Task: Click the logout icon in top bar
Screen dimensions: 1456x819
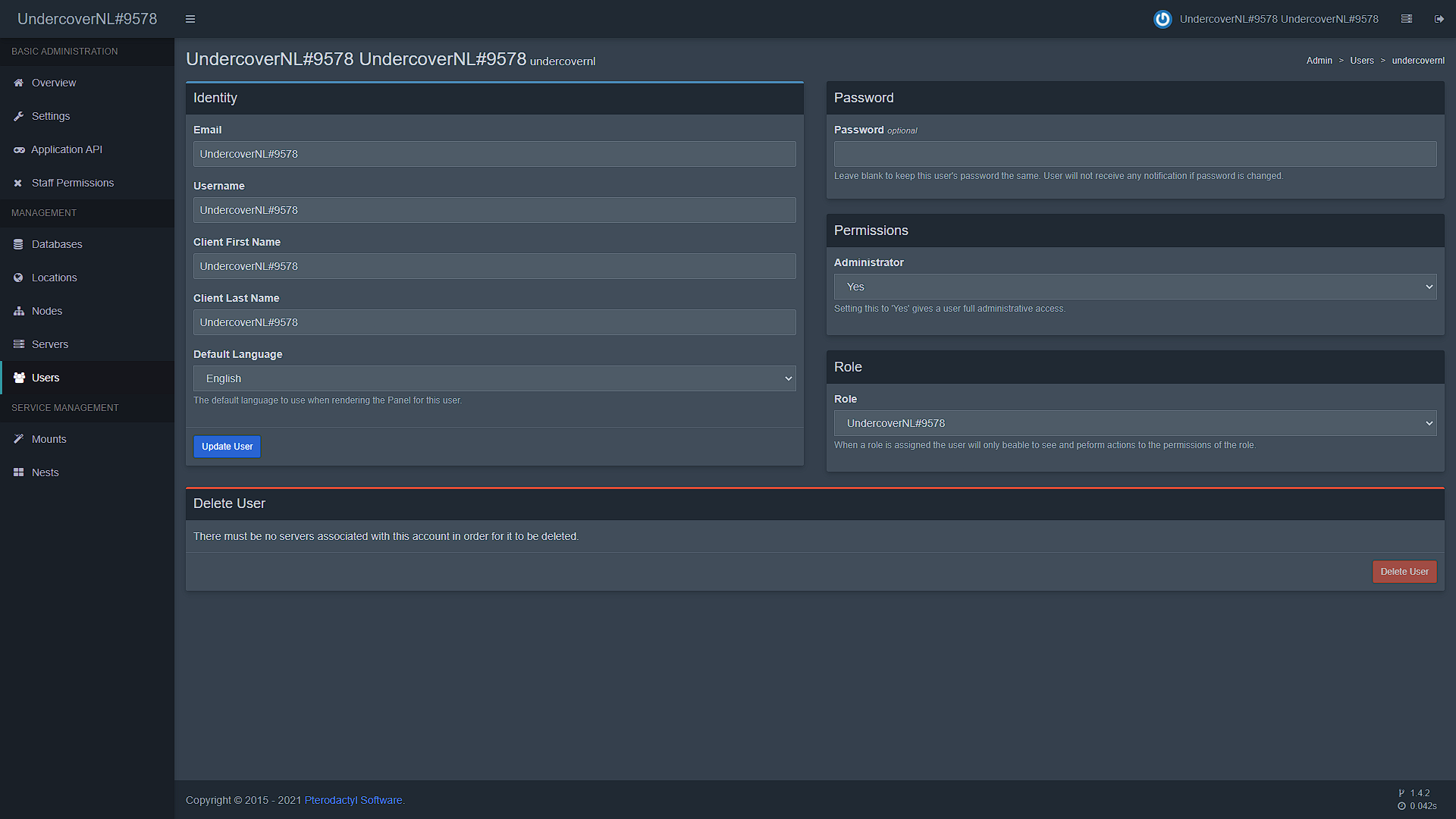Action: pyautogui.click(x=1439, y=19)
